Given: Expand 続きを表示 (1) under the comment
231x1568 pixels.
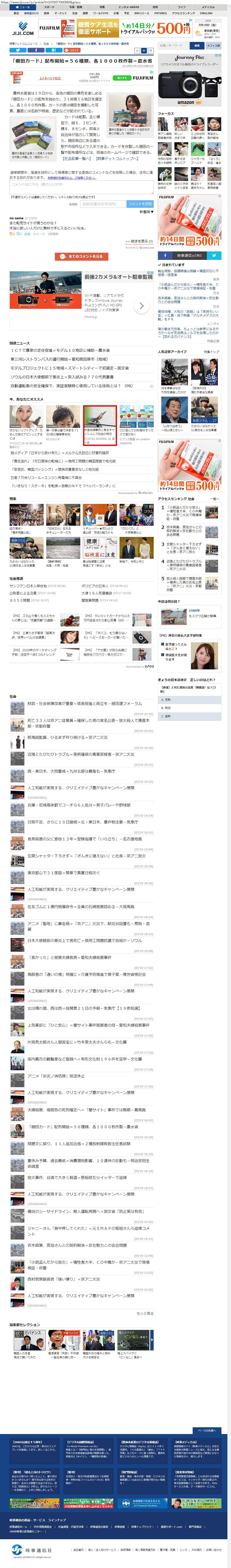Looking at the screenshot, I should pyautogui.click(x=140, y=242).
